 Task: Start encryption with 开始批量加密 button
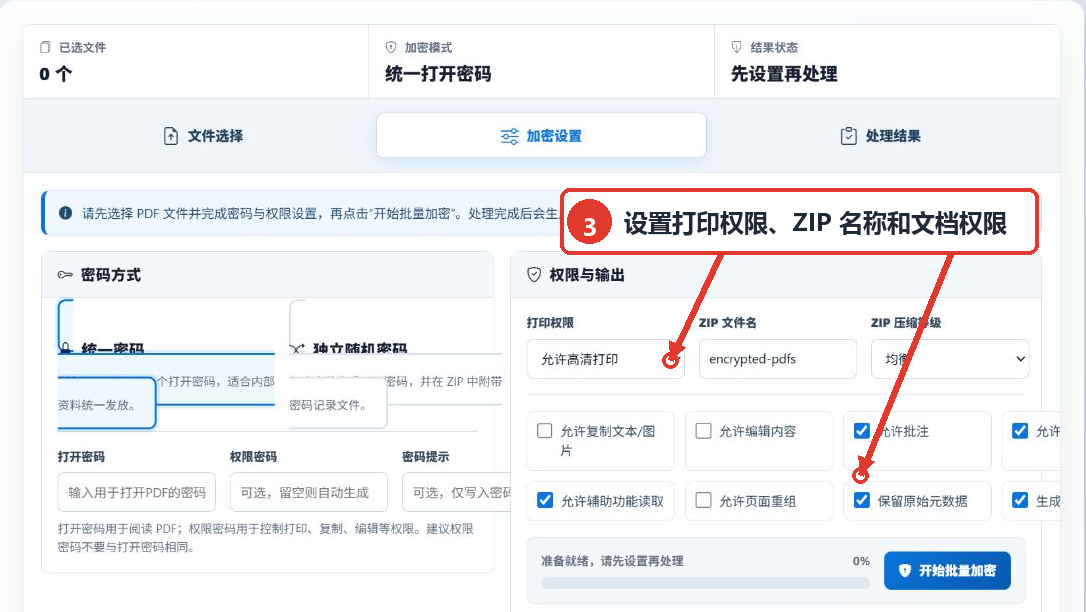(x=947, y=570)
